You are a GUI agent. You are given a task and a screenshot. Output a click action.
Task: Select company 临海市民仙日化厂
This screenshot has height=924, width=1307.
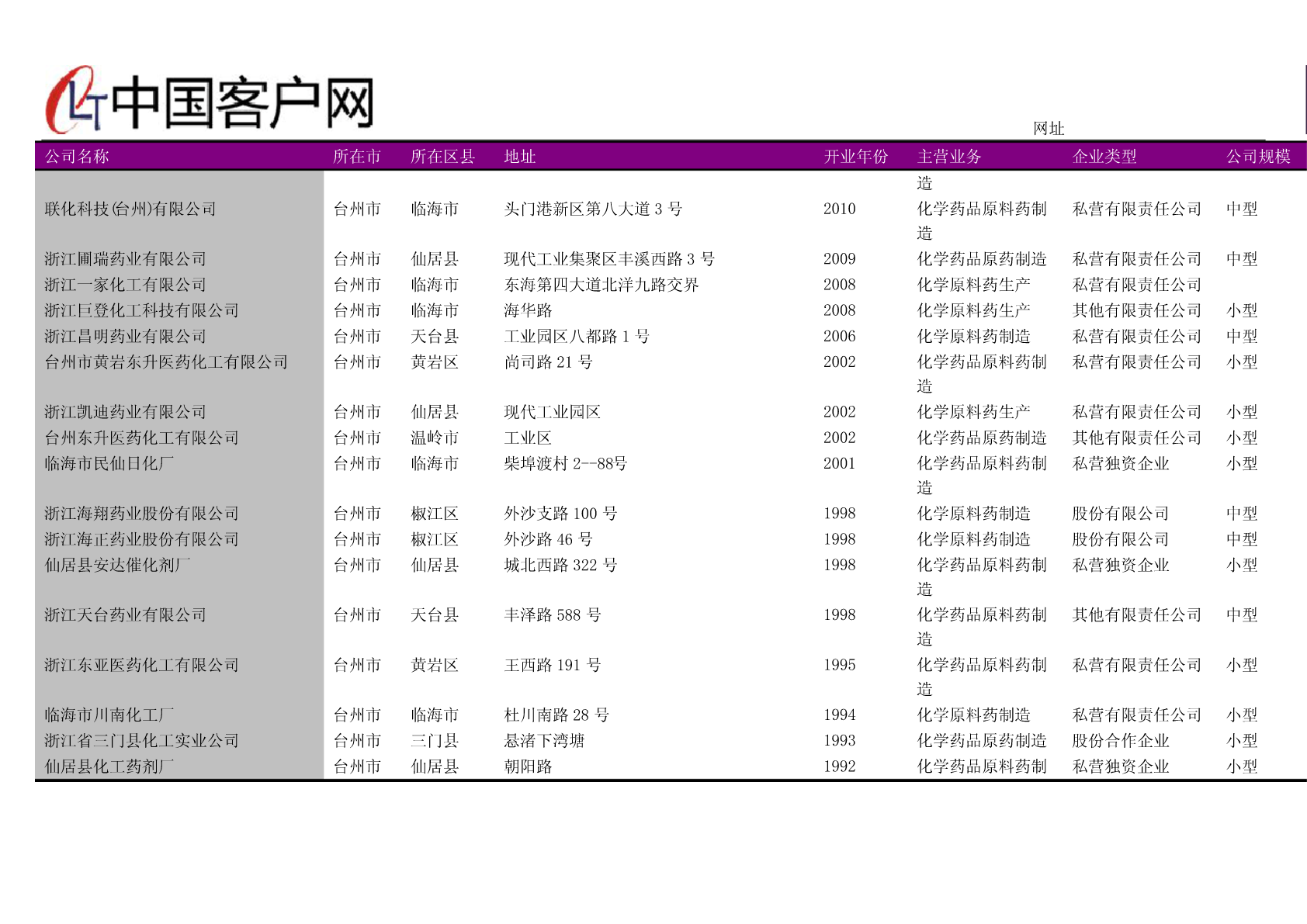click(x=109, y=463)
